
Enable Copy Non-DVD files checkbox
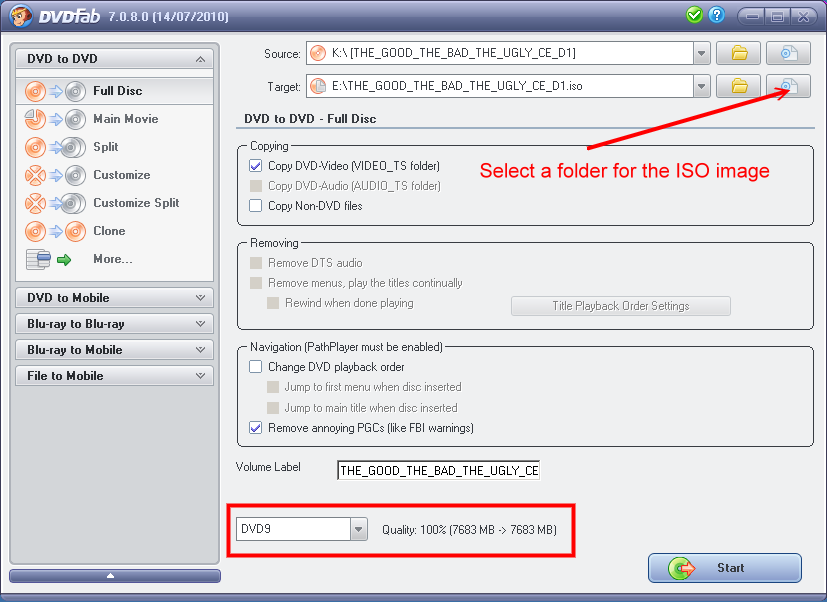256,206
